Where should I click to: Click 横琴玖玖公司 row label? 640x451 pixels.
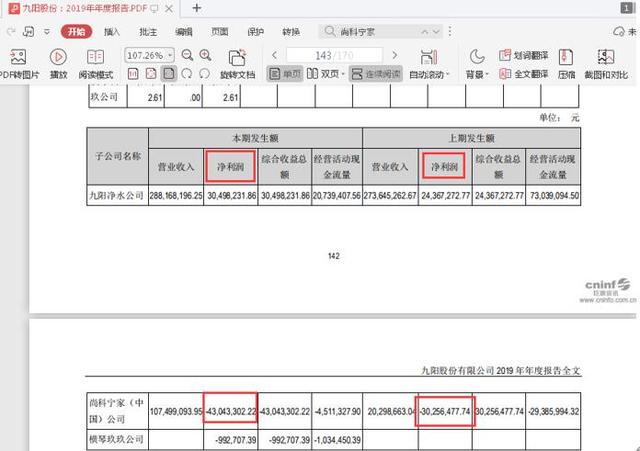pyautogui.click(x=117, y=440)
